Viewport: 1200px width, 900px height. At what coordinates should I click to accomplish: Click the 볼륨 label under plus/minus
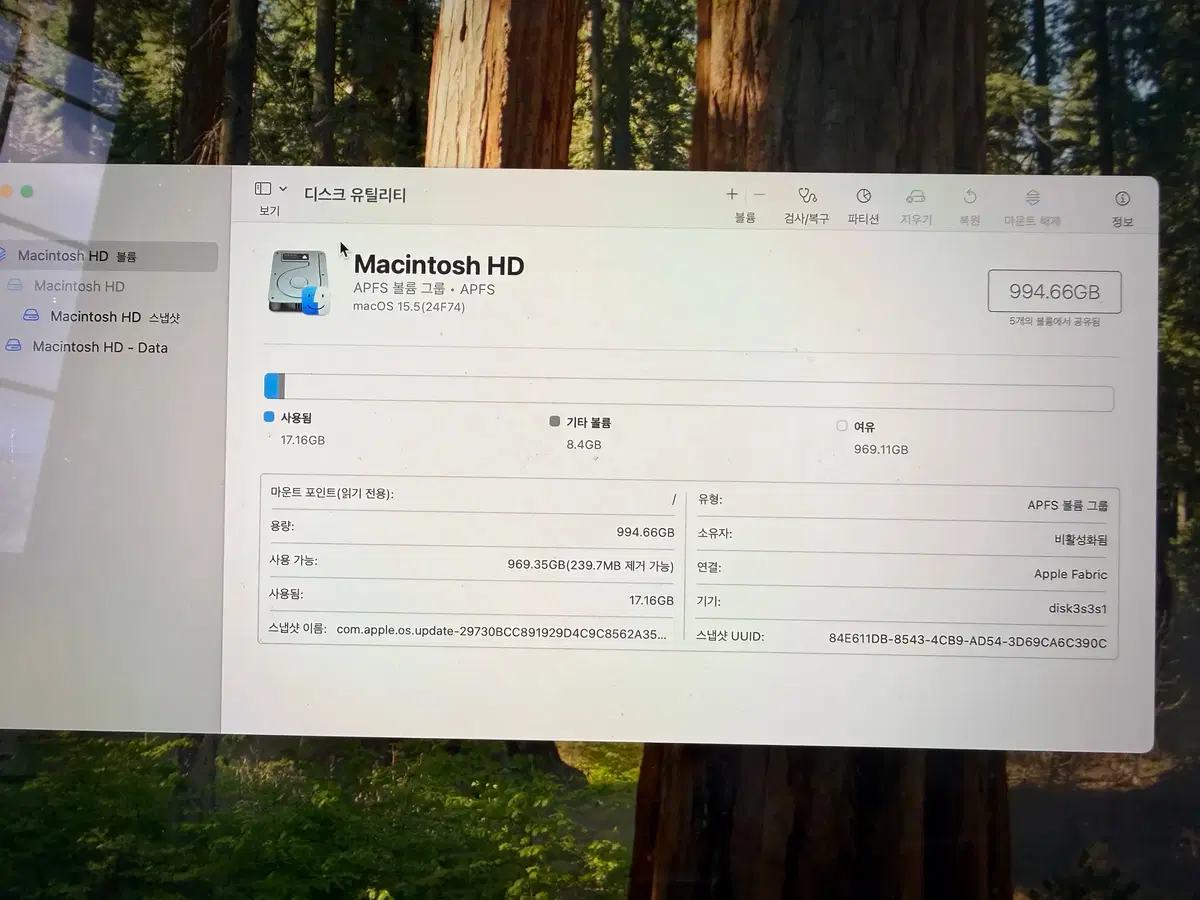tap(745, 218)
